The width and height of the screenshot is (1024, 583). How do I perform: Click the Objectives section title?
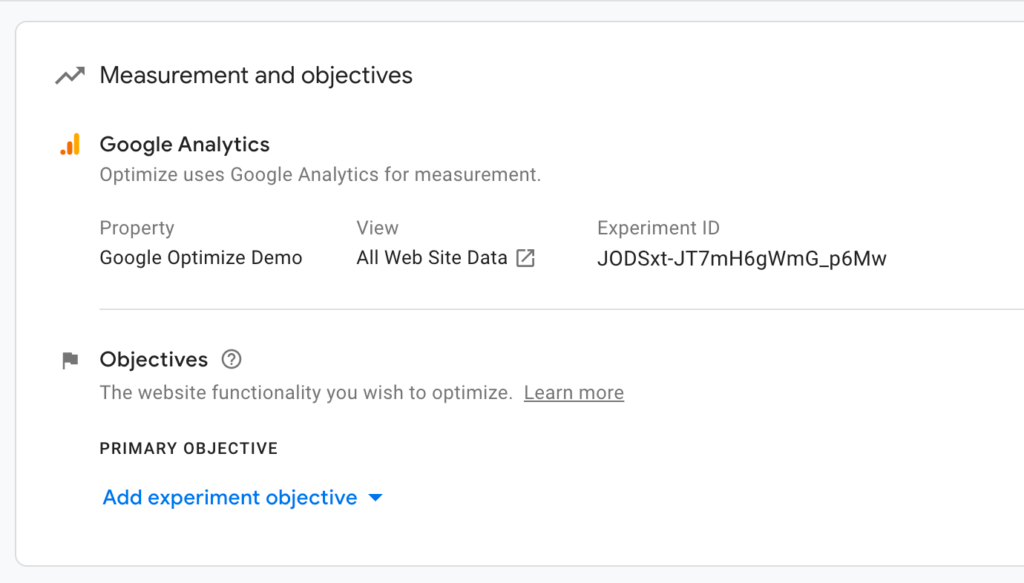154,360
